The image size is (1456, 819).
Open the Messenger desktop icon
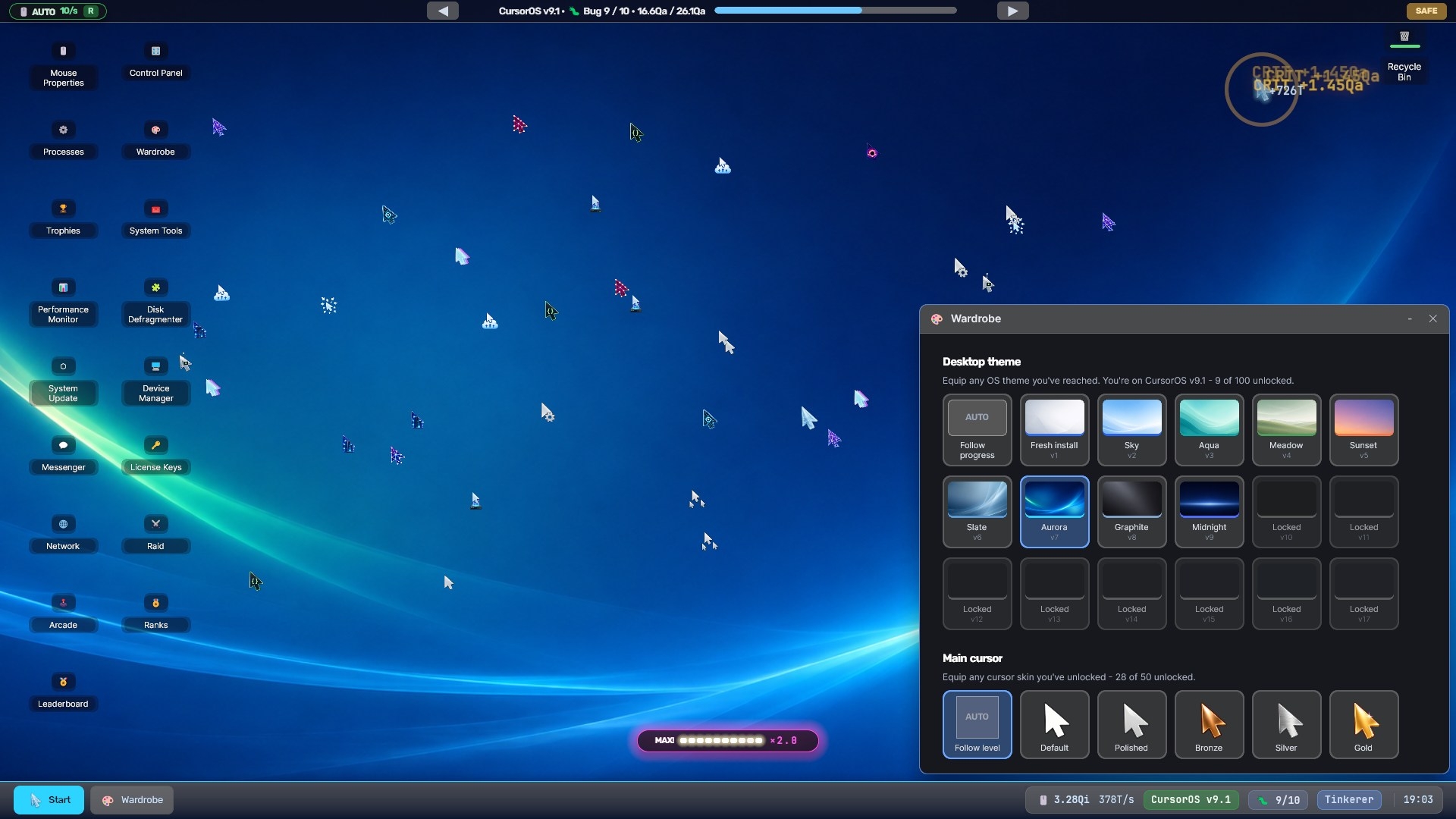tap(63, 456)
